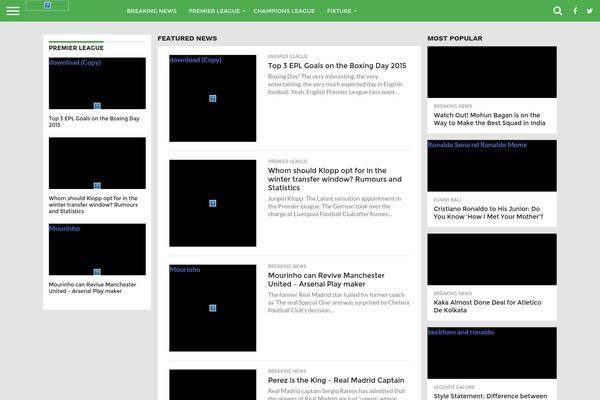Open sidebar Mourinho thumbnail
Screen dimensions: 600x400
97,249
